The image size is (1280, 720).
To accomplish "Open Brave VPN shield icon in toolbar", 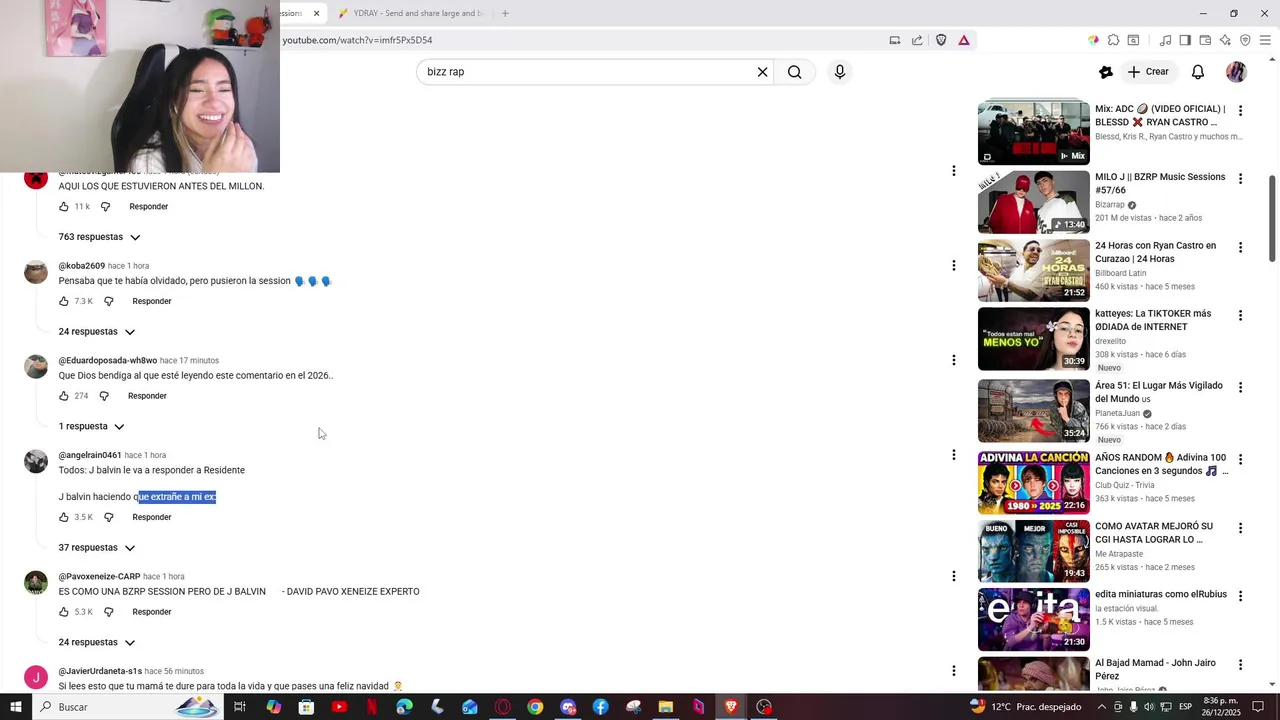I will click(1245, 40).
